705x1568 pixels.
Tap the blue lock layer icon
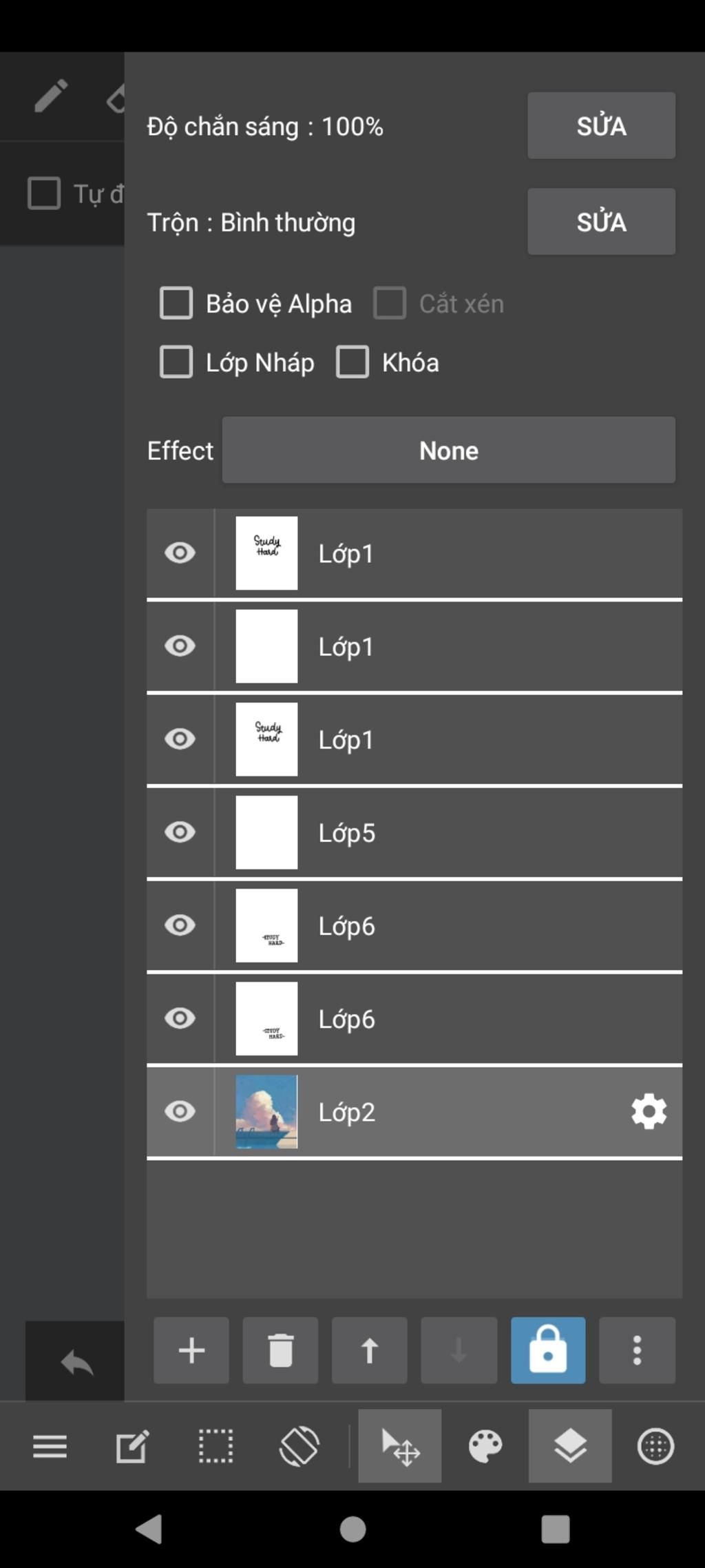click(548, 1350)
